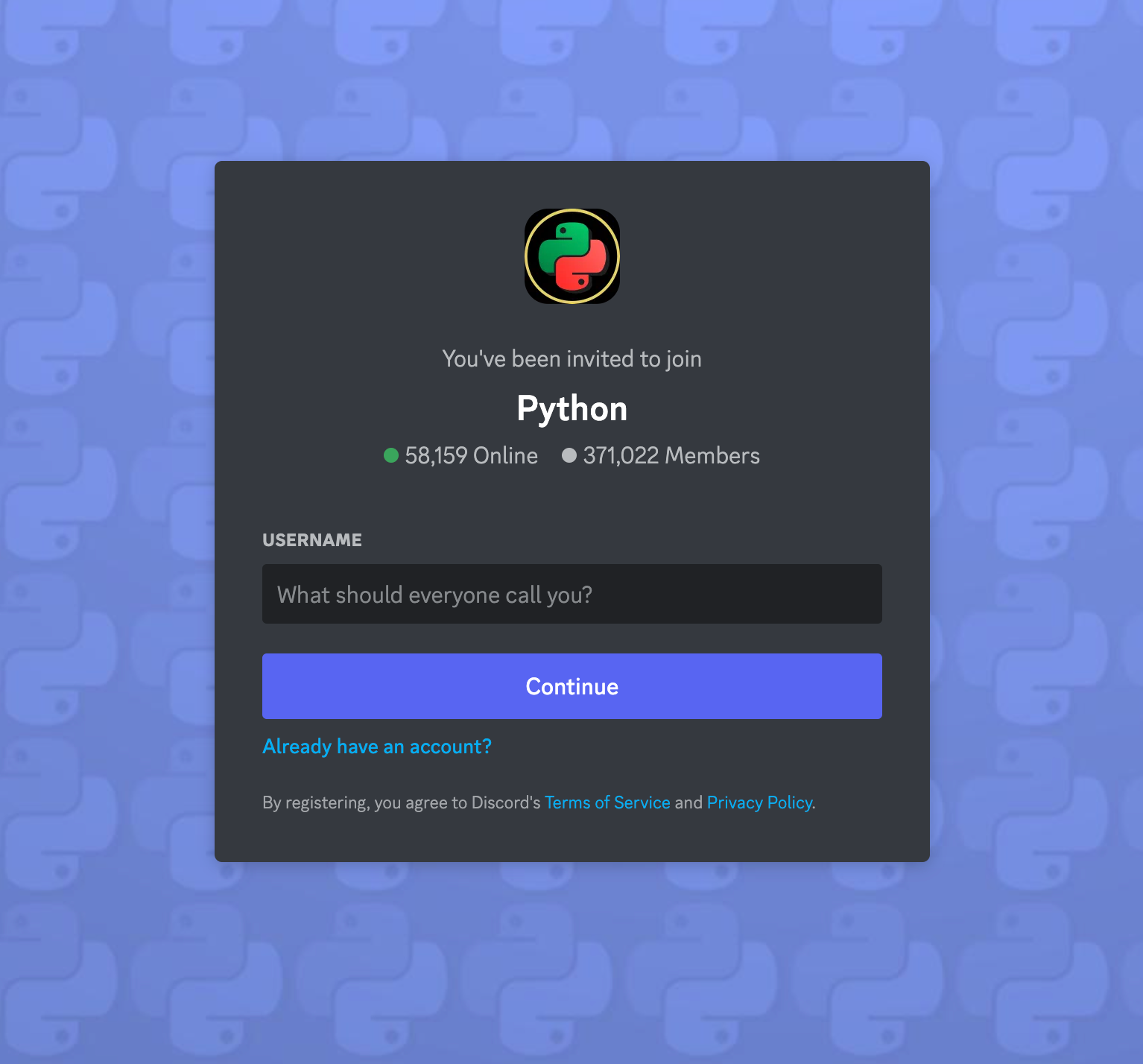Focus the username input field

(x=572, y=594)
